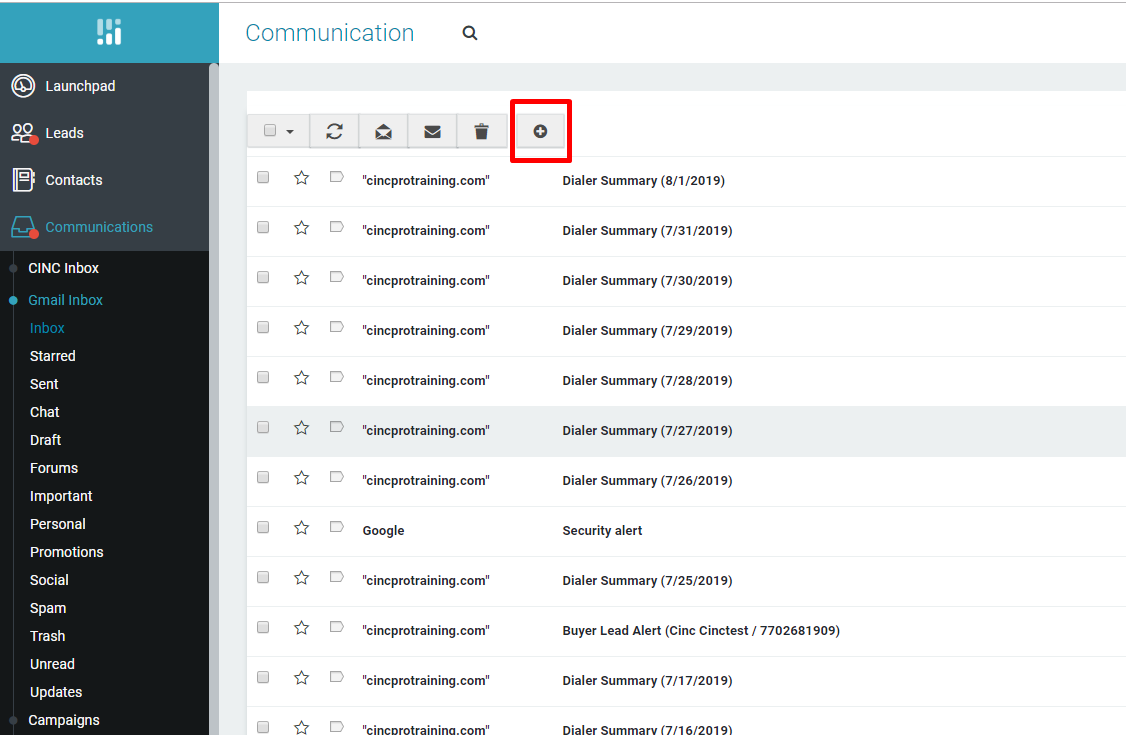Click the compose email envelope icon

(432, 131)
